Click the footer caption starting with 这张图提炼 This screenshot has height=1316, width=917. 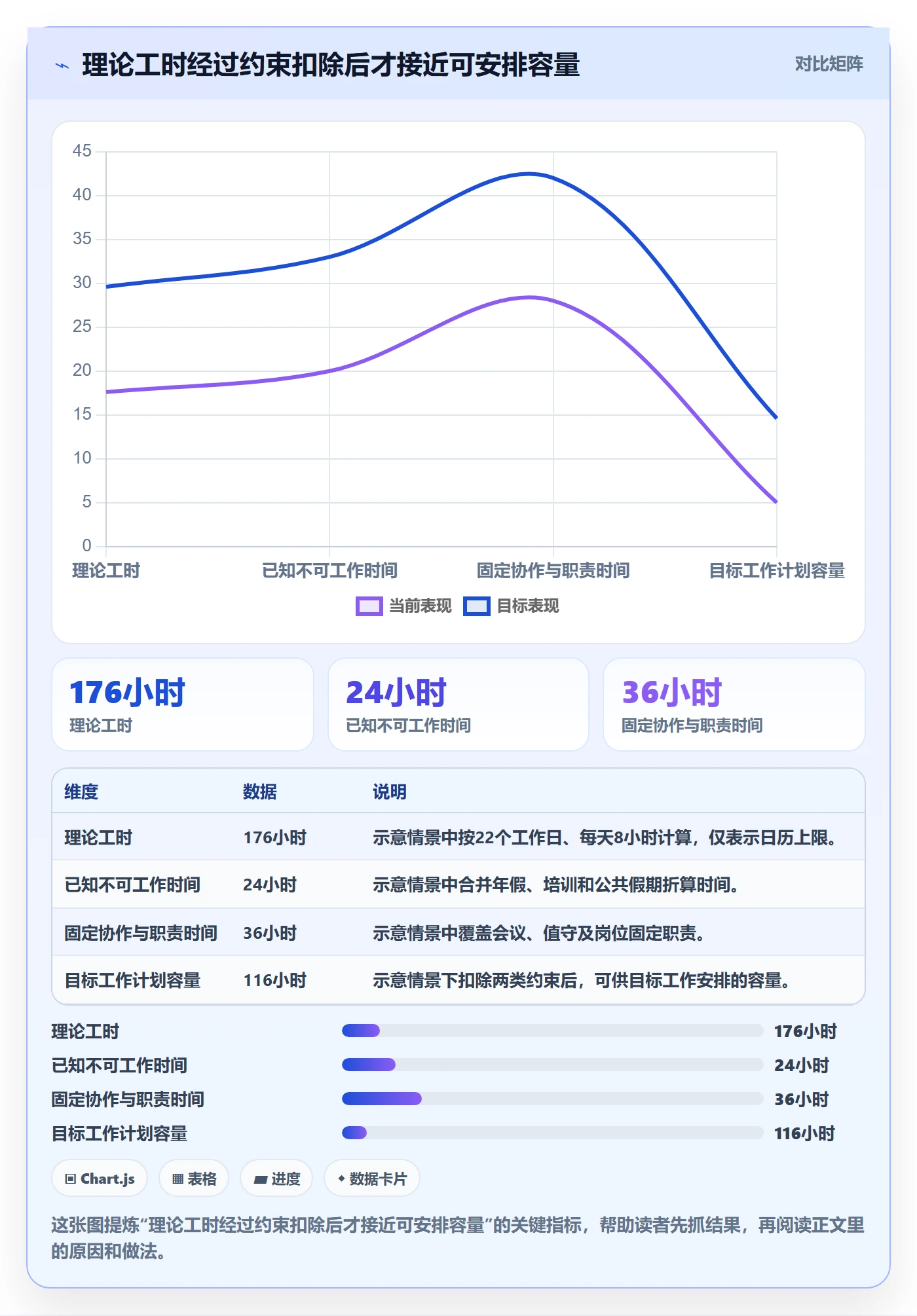click(x=458, y=1237)
